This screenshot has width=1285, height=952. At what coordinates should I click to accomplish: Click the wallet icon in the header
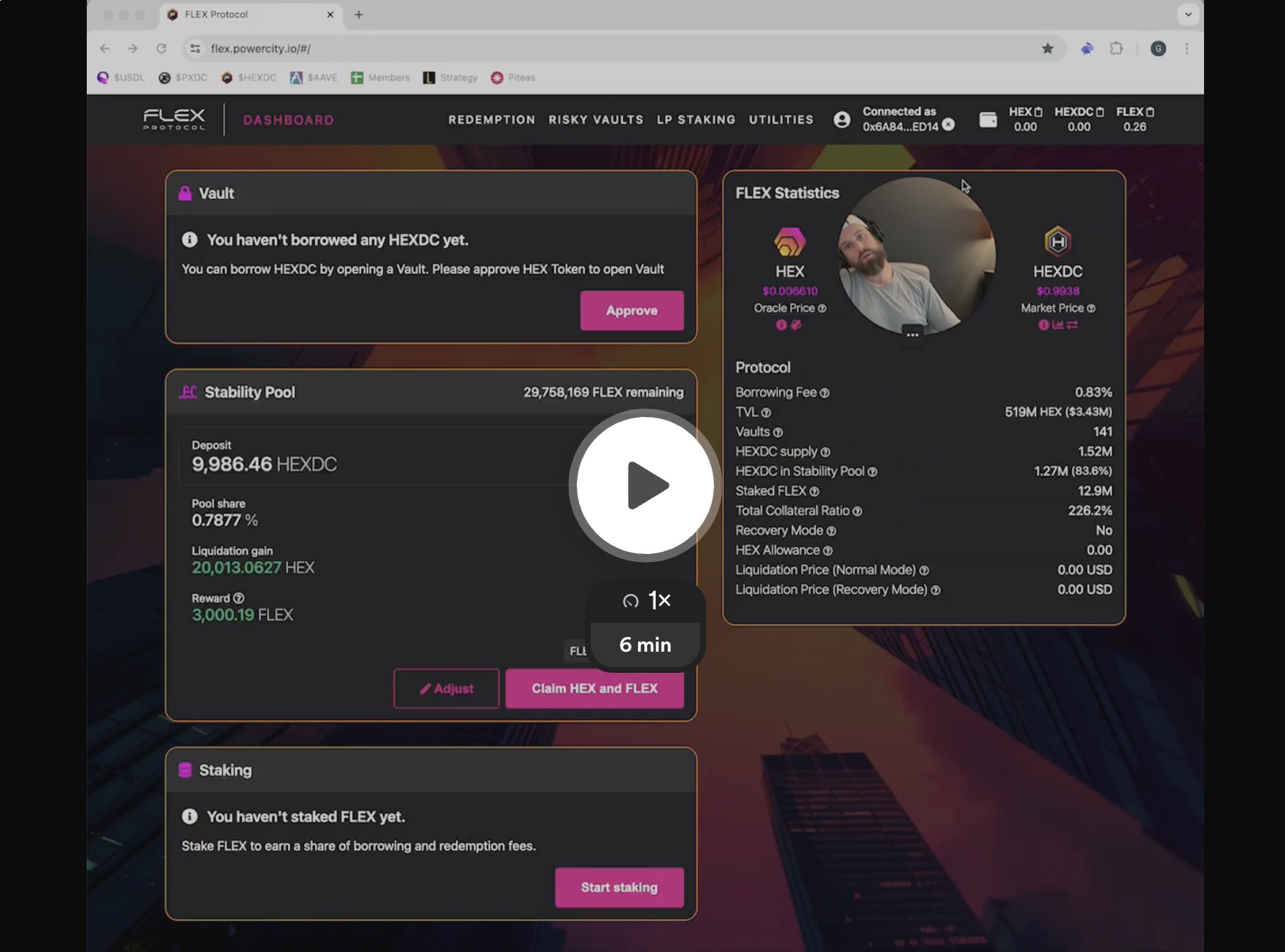coord(988,120)
